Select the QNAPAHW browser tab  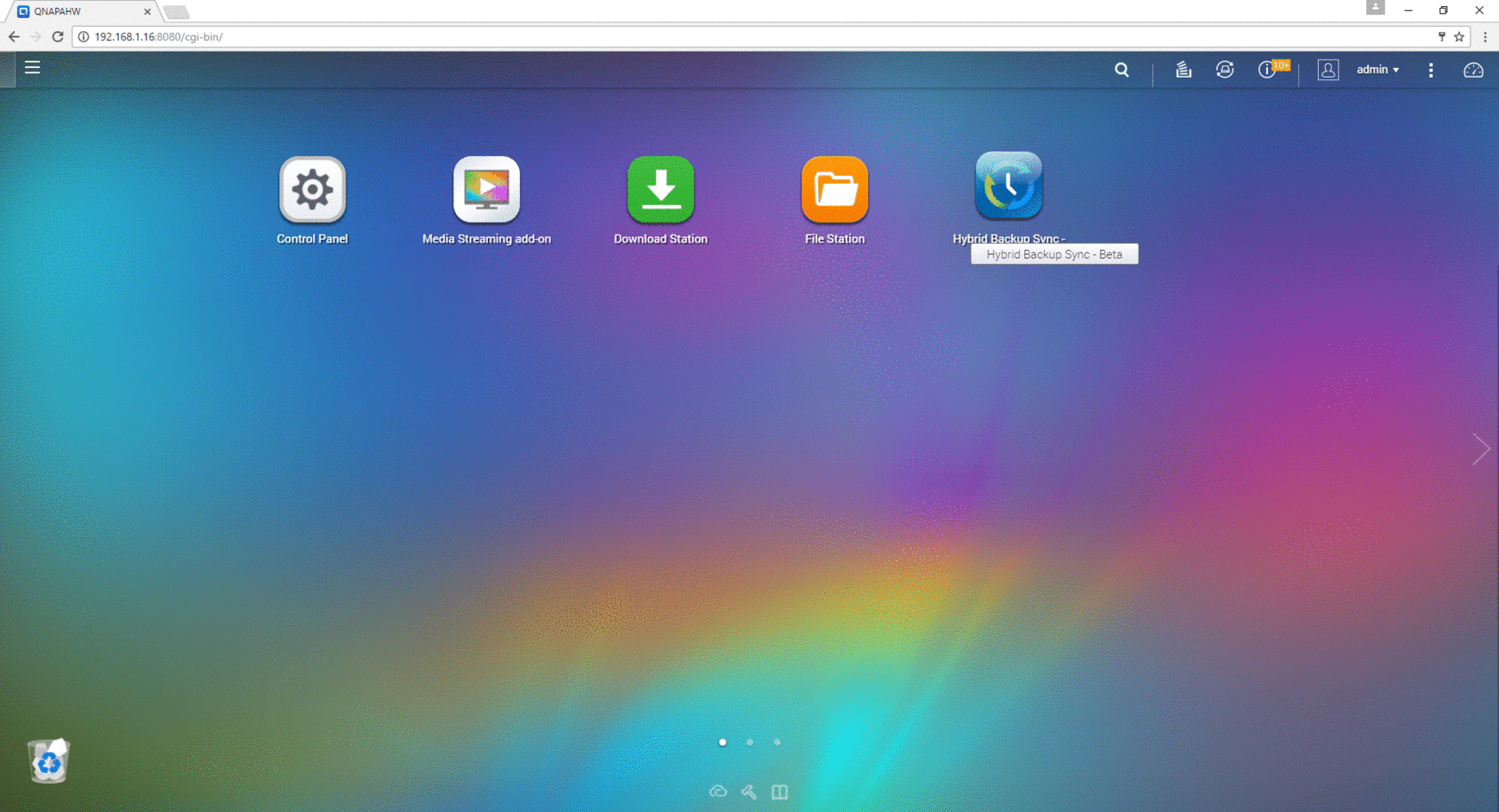[x=82, y=11]
